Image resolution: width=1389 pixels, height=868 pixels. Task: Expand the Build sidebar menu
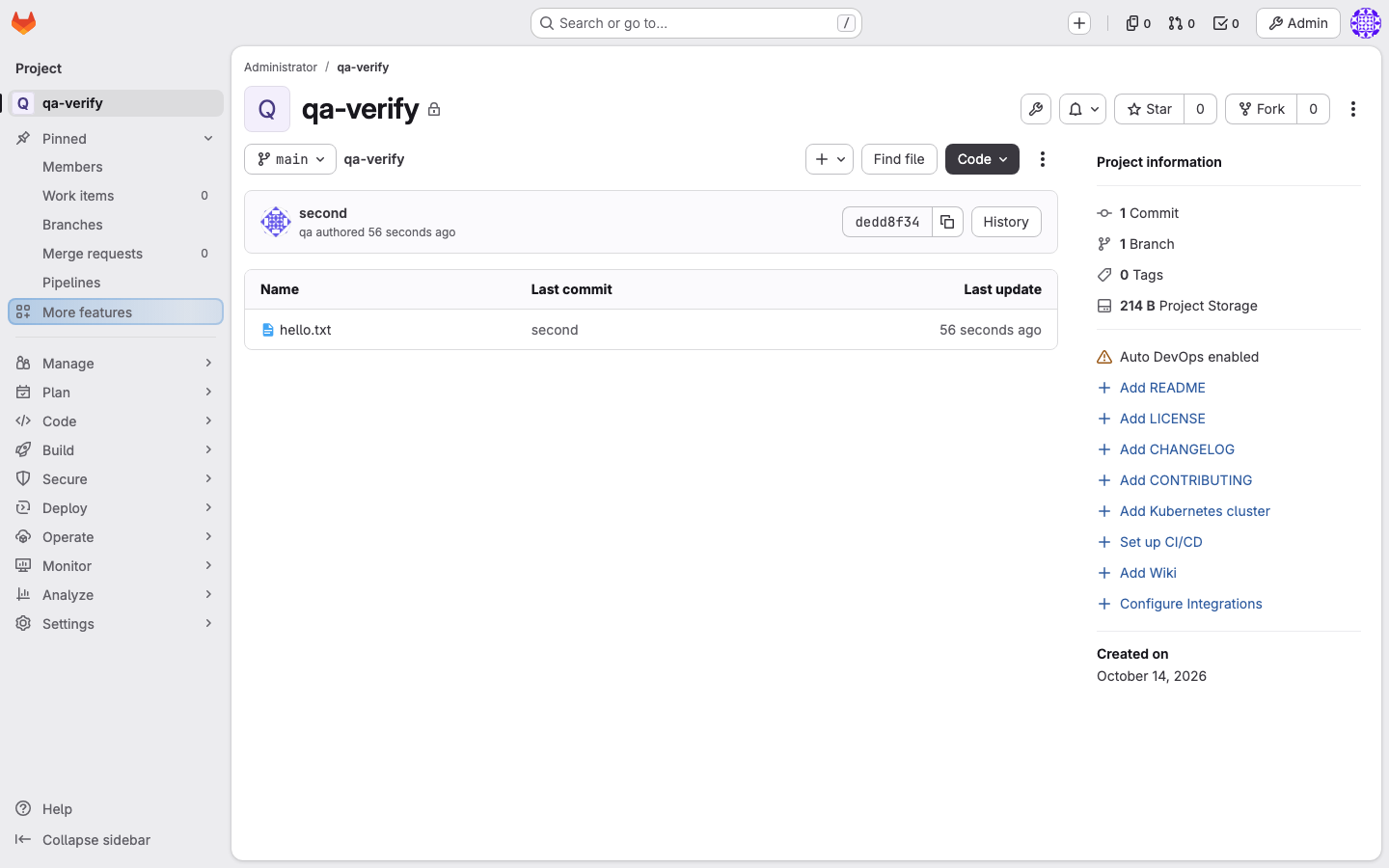116,450
